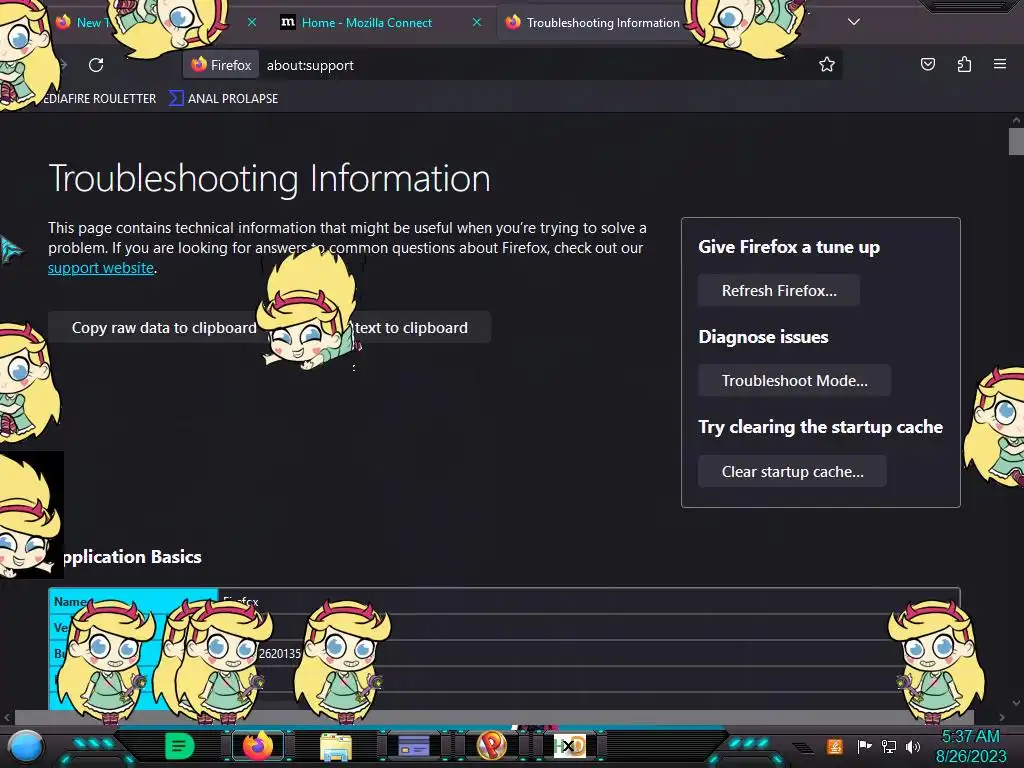Click the Clear startup cache... button
1024x768 pixels.
792,472
